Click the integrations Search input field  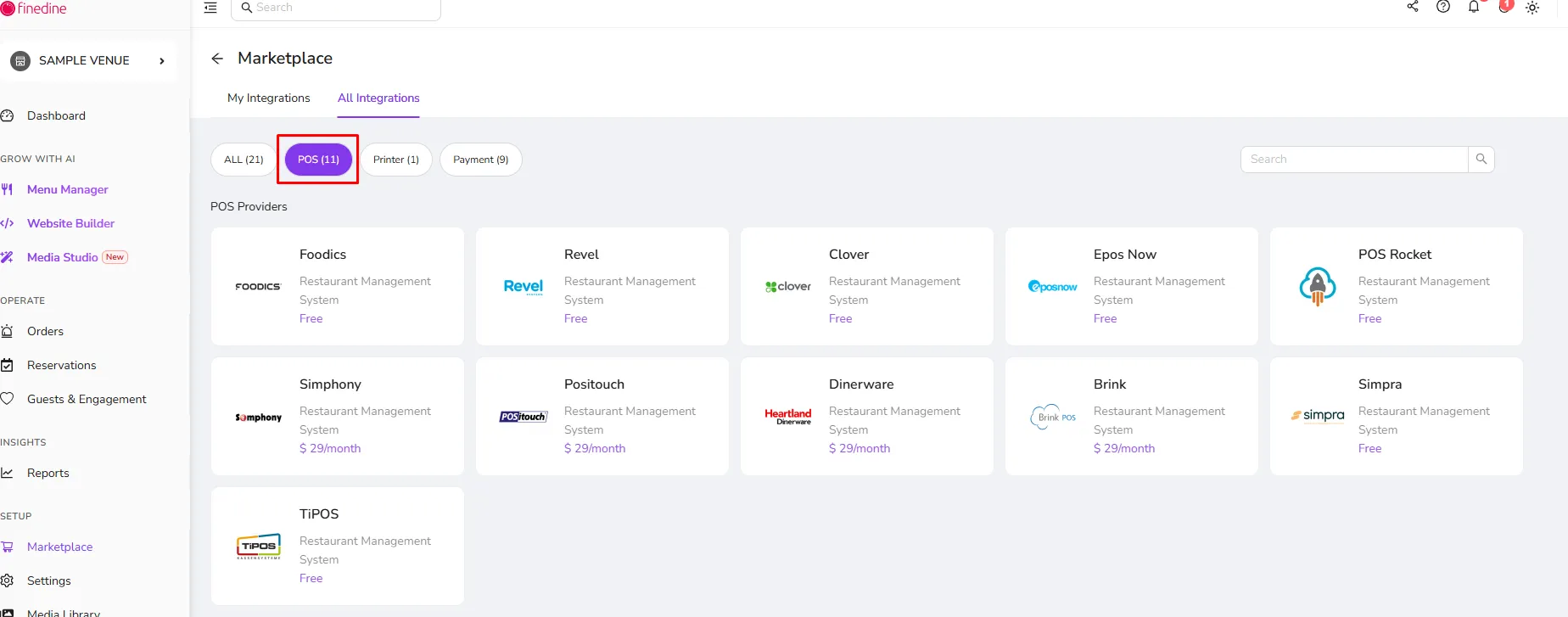pyautogui.click(x=1354, y=160)
